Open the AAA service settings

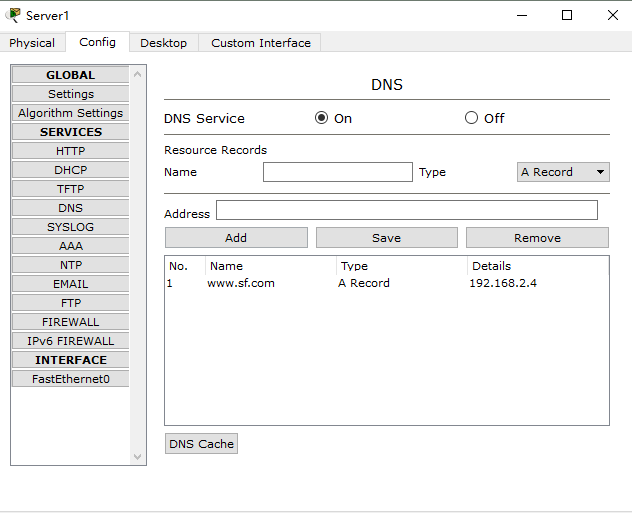coord(71,246)
